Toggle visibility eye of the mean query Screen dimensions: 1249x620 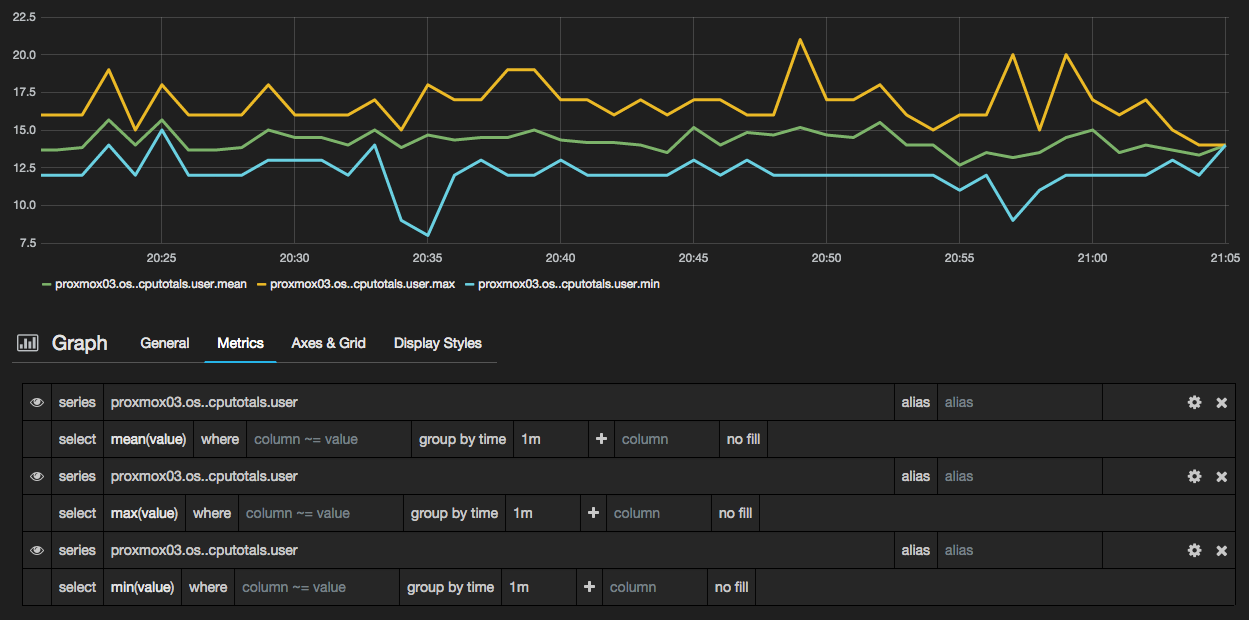pos(37,402)
